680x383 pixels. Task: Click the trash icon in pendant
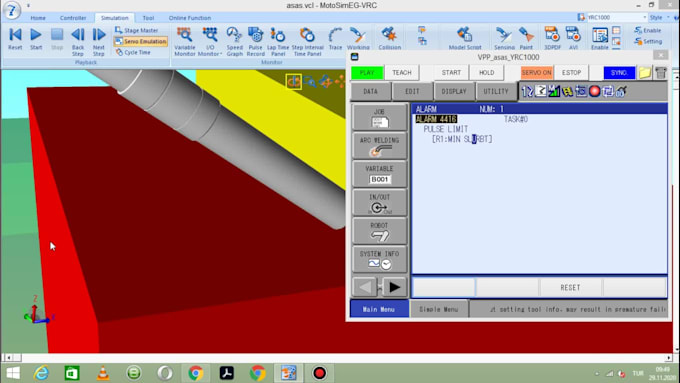(661, 72)
